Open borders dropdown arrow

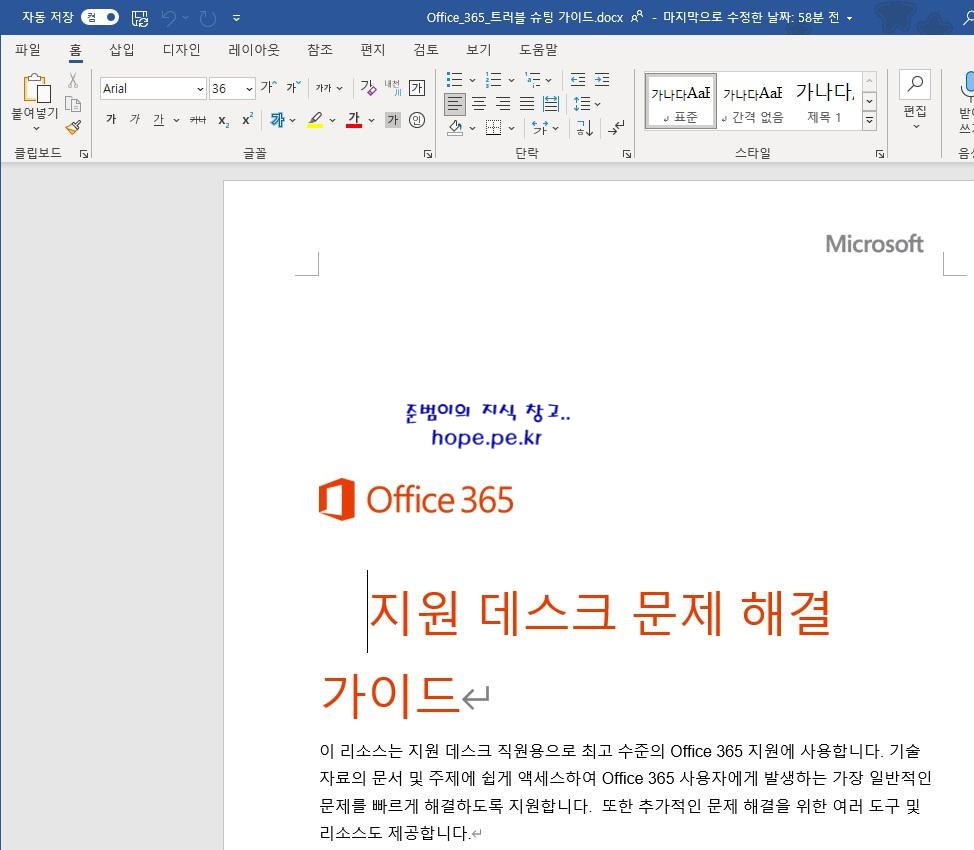coord(511,129)
